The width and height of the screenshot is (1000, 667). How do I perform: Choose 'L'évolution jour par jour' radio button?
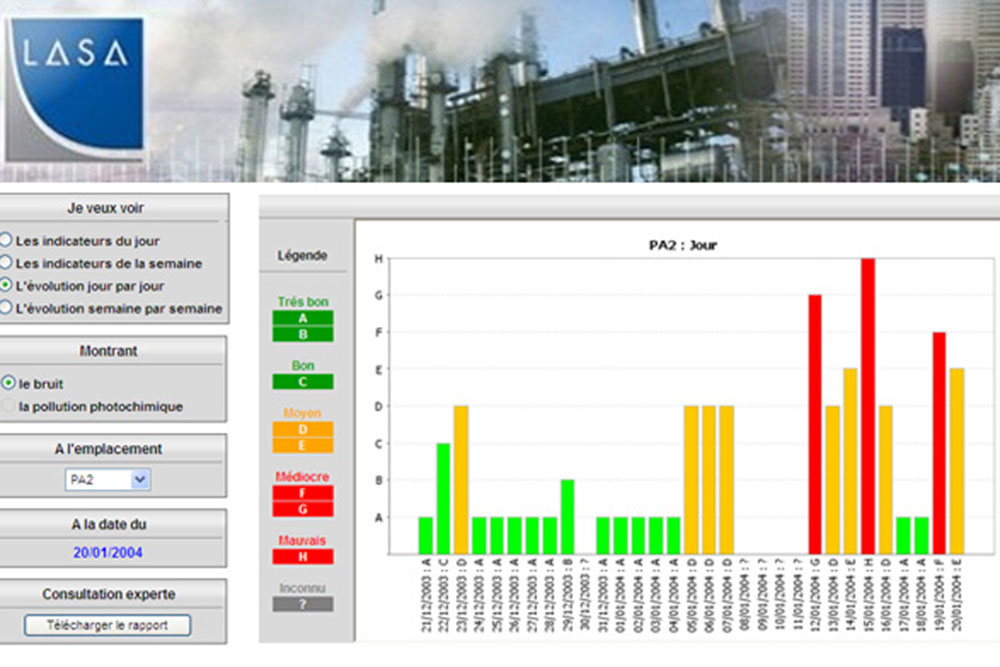click(x=6, y=286)
